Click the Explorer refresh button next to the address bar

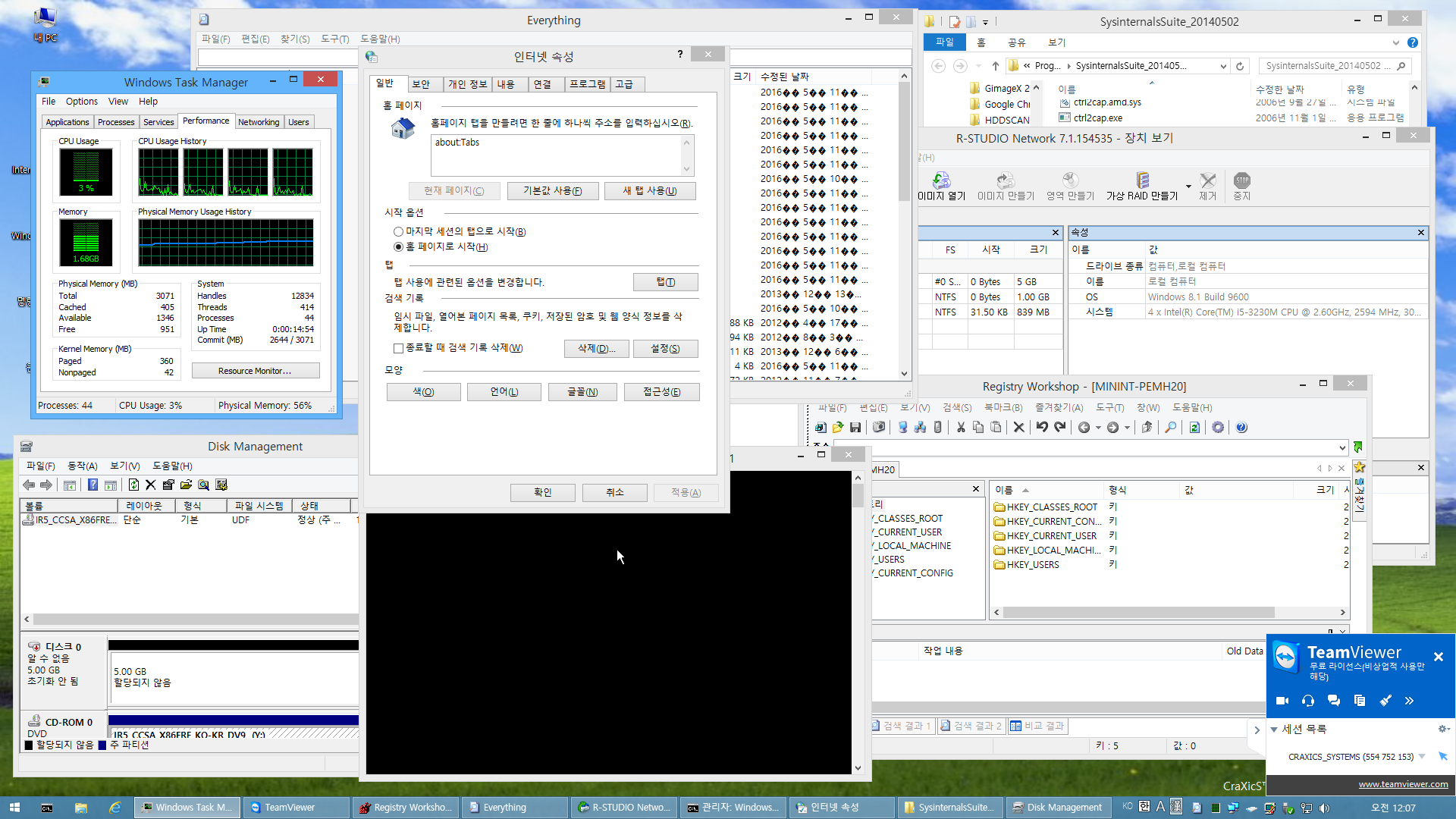pyautogui.click(x=1240, y=67)
